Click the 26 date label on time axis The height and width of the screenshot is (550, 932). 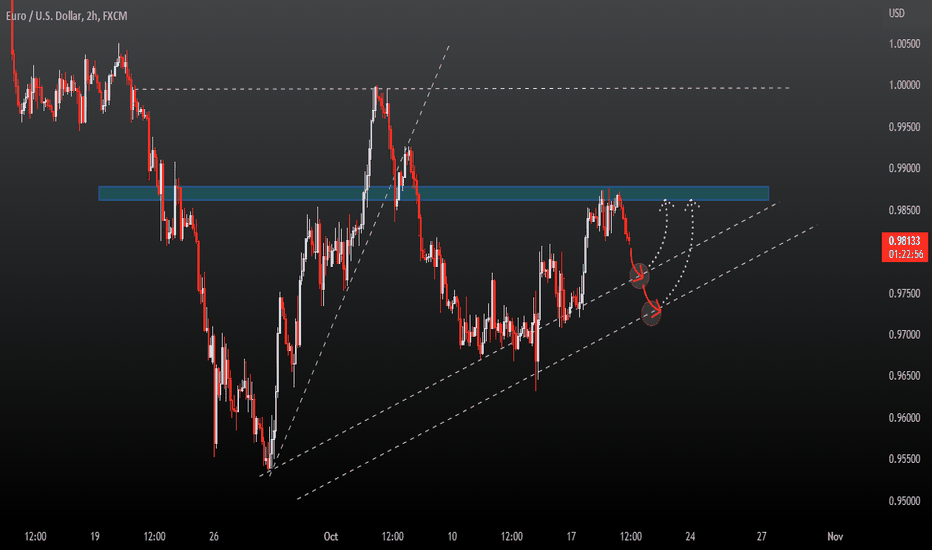pyautogui.click(x=214, y=536)
